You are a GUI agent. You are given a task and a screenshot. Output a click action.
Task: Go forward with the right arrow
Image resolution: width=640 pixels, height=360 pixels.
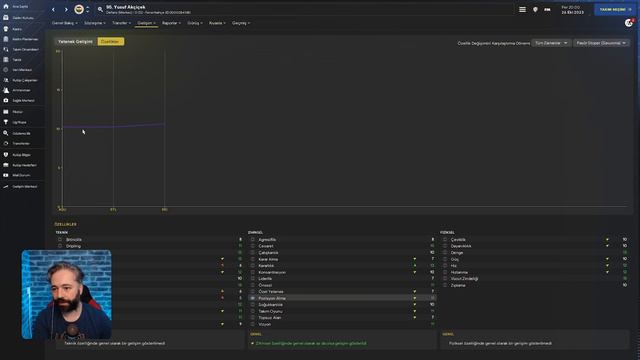tap(66, 9)
